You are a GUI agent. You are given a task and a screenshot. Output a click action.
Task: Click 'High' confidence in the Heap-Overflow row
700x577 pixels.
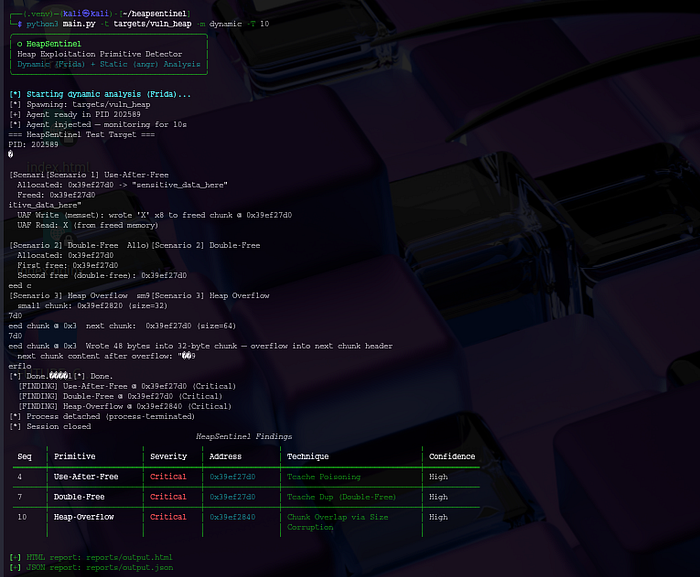438,517
